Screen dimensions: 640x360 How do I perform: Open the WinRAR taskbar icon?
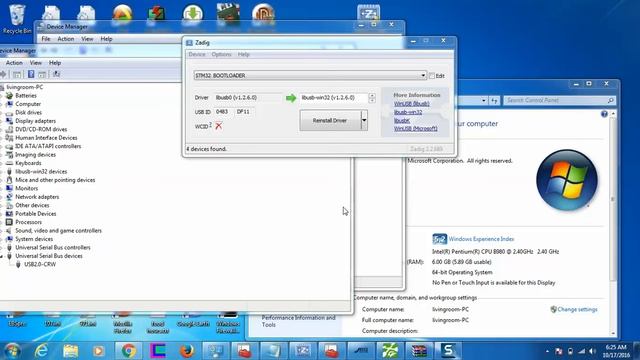point(419,351)
